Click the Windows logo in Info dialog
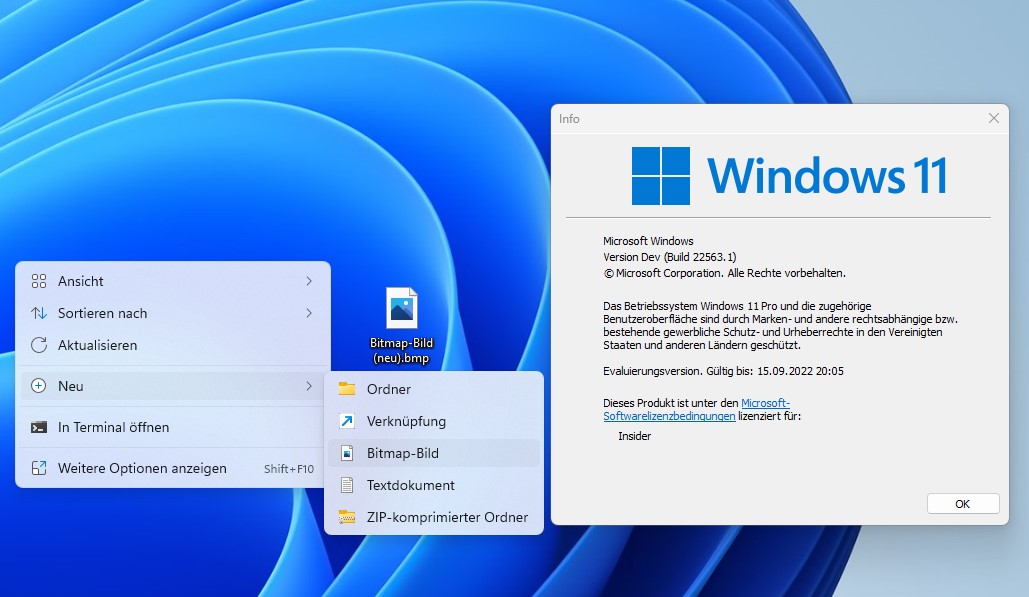Screen dimensions: 1029x597 coord(660,176)
